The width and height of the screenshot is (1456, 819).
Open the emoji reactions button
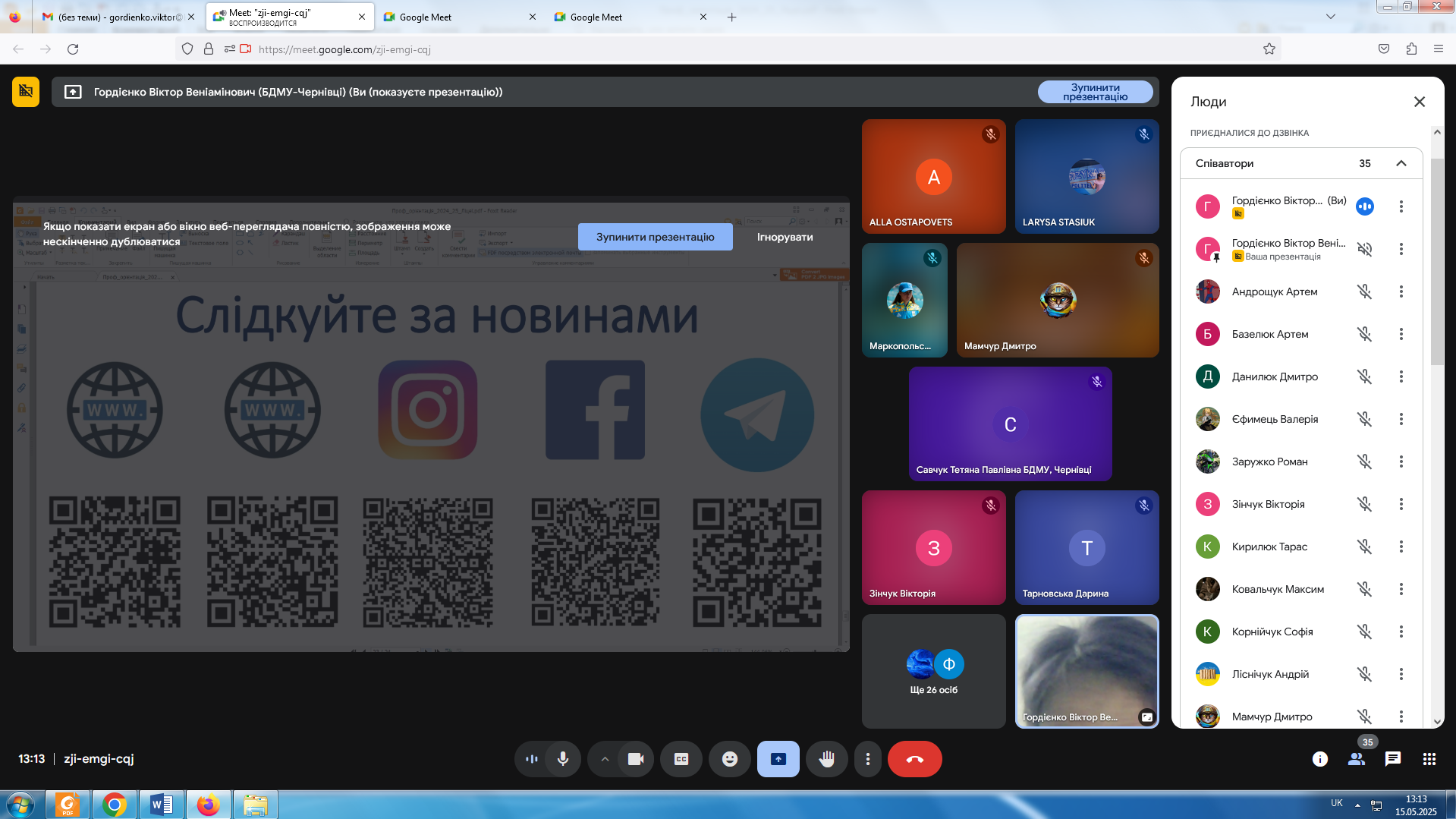pos(730,759)
